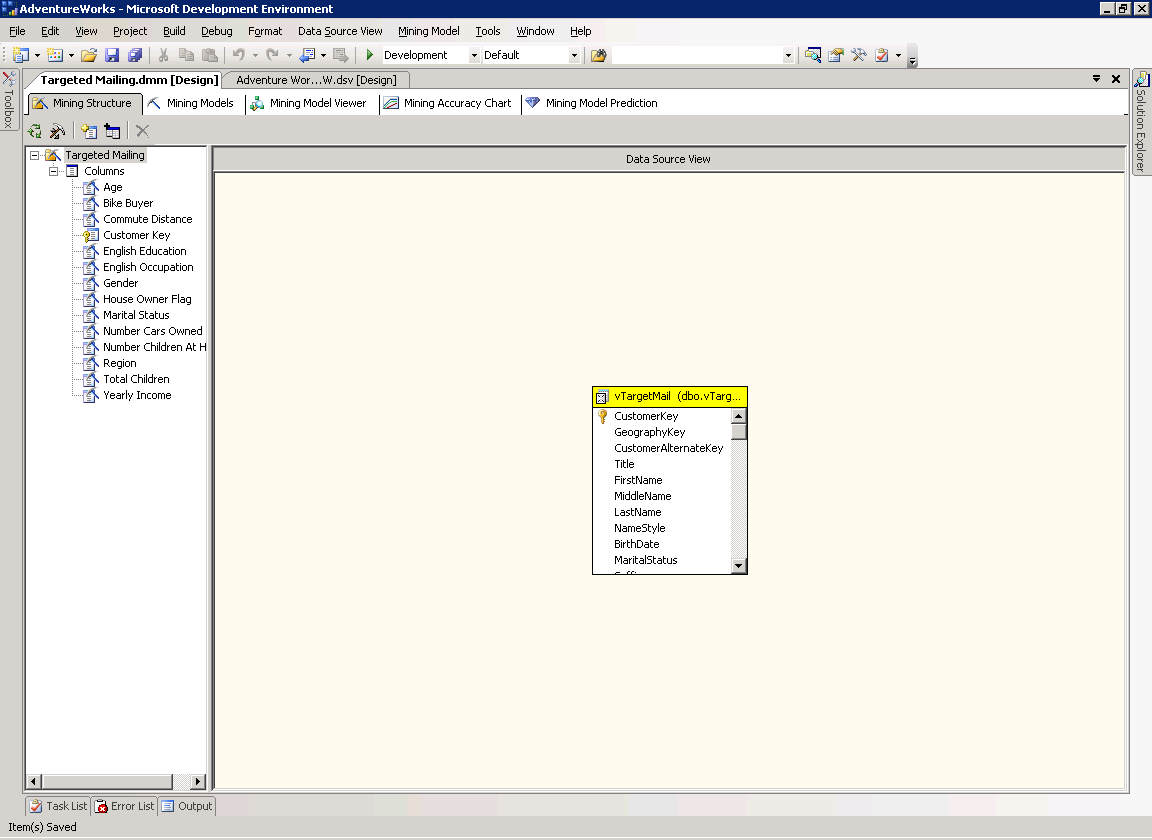Click right arrow of tree horizontal scrollbar
Image resolution: width=1152 pixels, height=840 pixels.
[198, 781]
